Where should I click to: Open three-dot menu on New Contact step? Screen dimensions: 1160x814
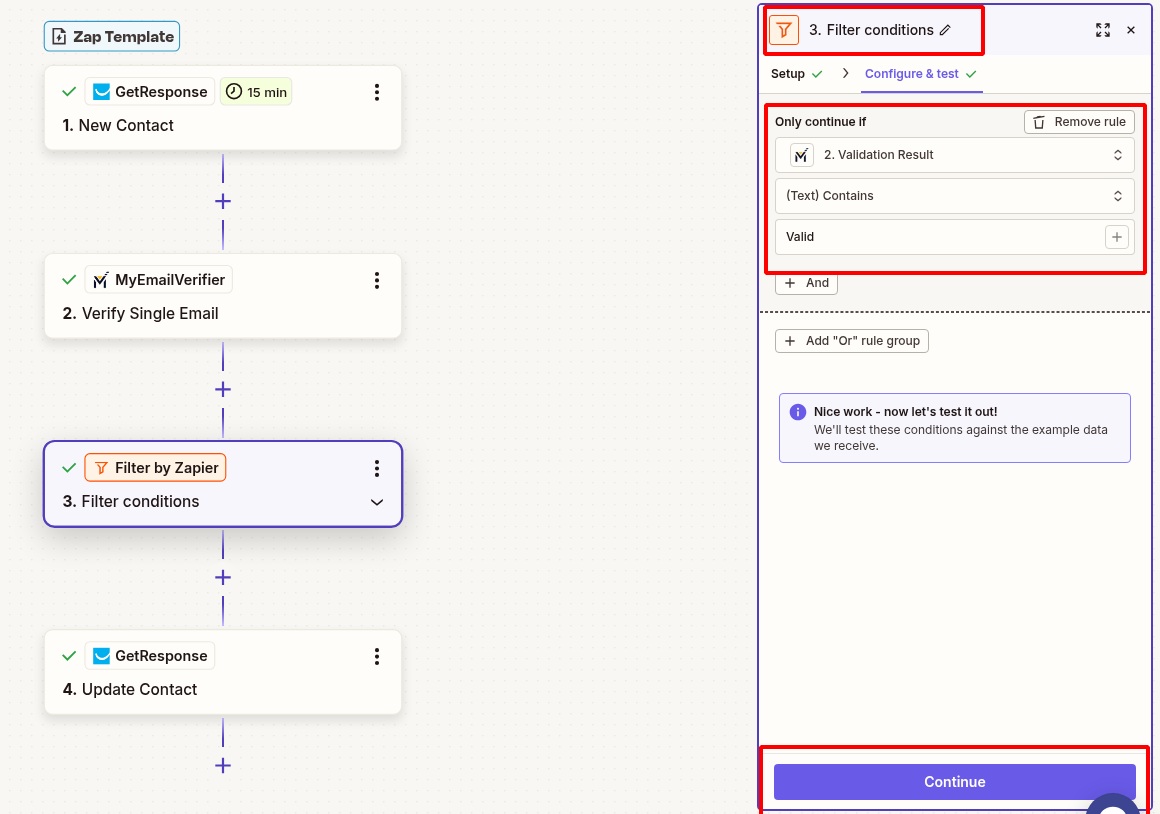point(377,92)
